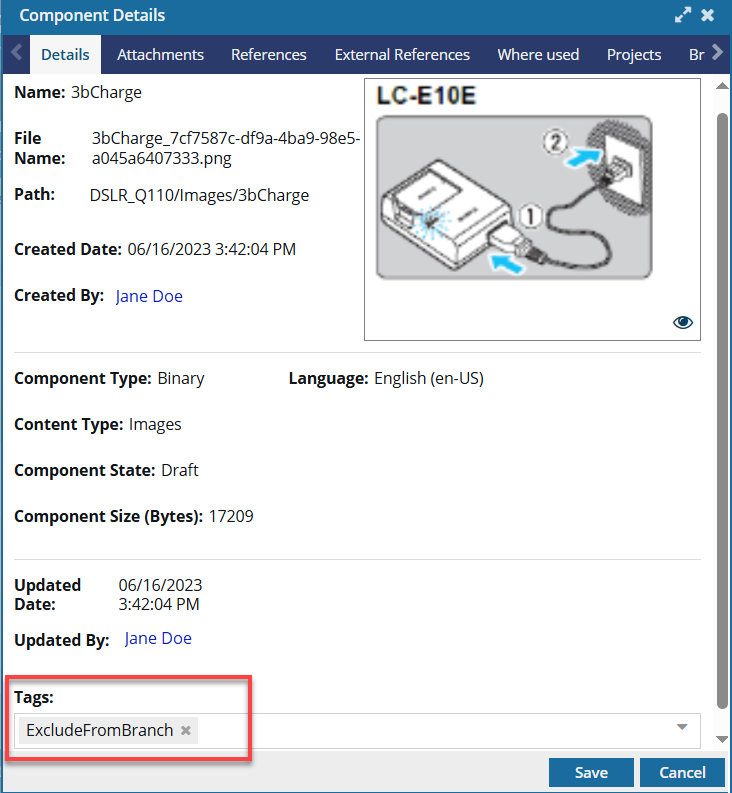The height and width of the screenshot is (793, 732).
Task: Remove the ExcludeFromBranch tag
Action: pos(186,730)
